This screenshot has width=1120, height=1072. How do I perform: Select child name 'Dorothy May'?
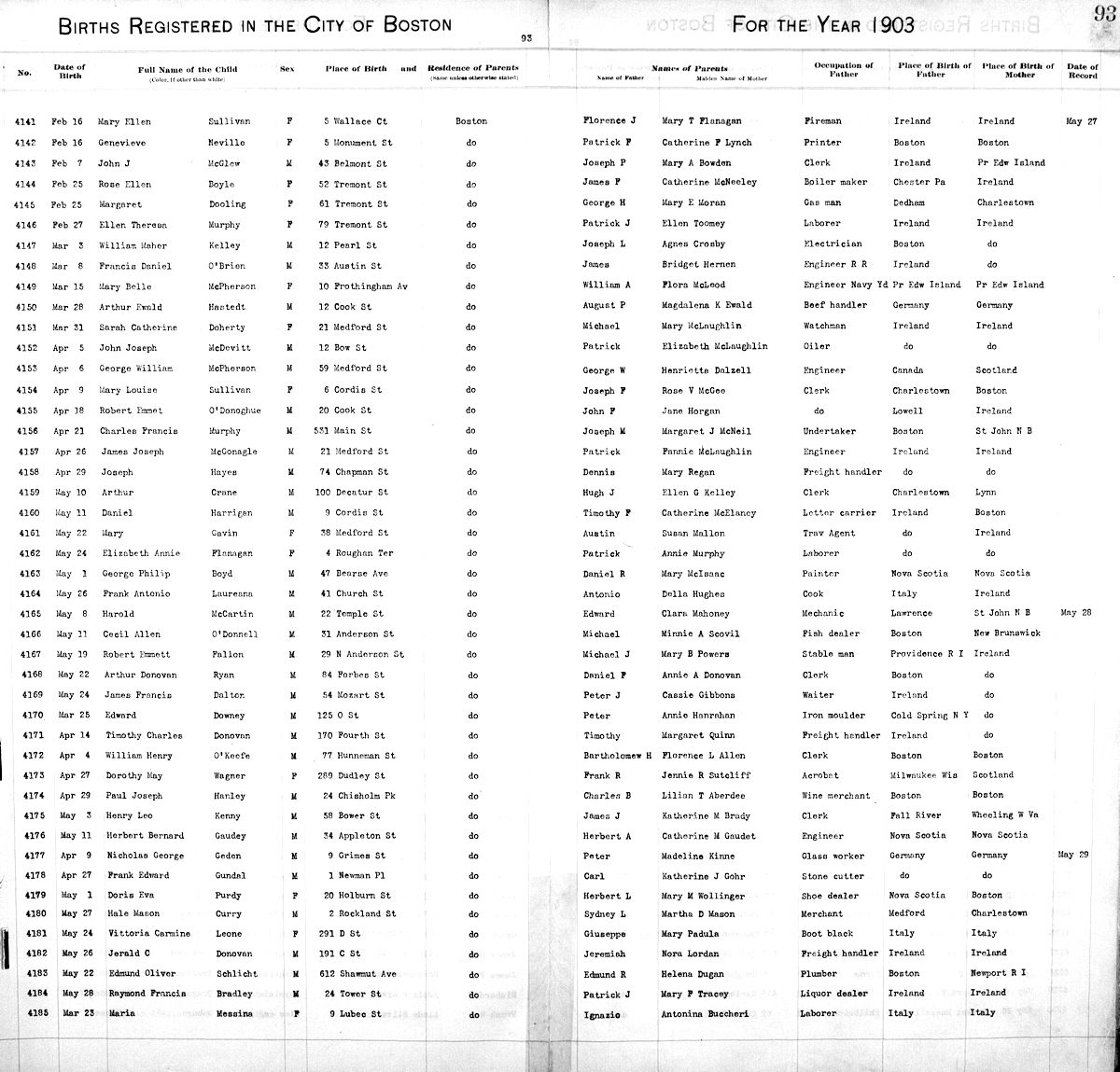coord(133,776)
